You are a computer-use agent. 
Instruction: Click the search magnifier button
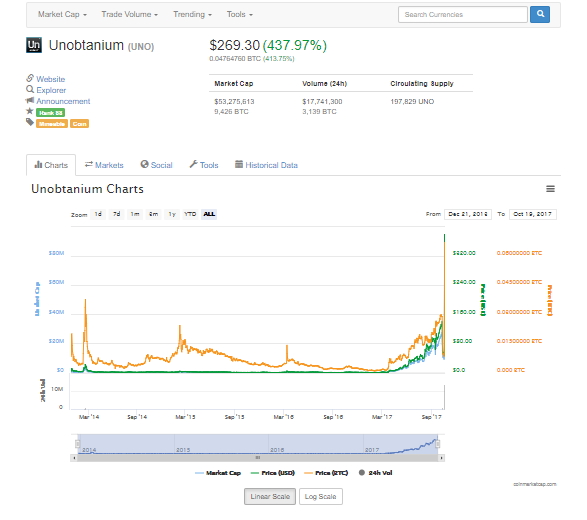tap(539, 14)
